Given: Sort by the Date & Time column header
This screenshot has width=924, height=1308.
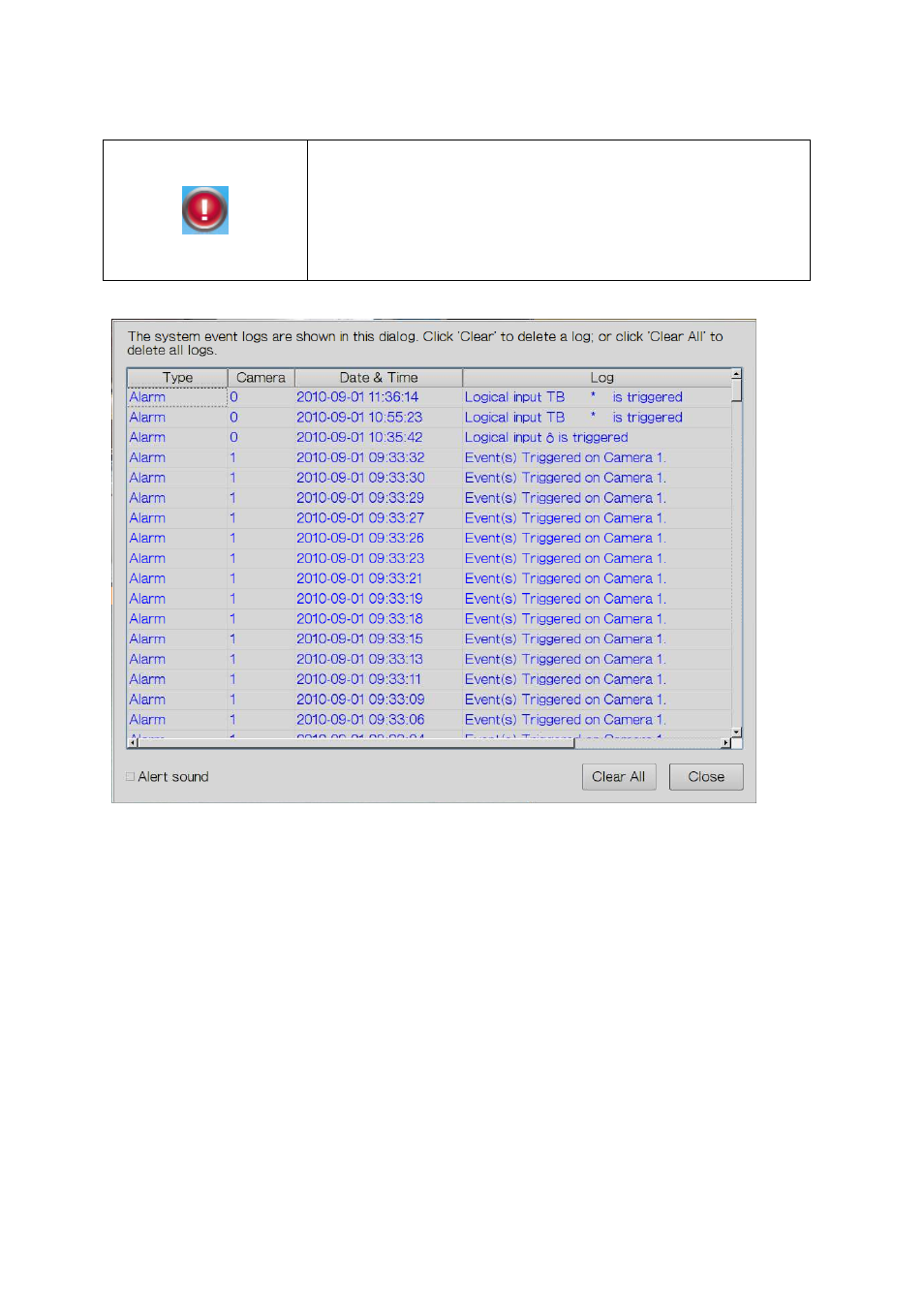Looking at the screenshot, I should pyautogui.click(x=379, y=378).
